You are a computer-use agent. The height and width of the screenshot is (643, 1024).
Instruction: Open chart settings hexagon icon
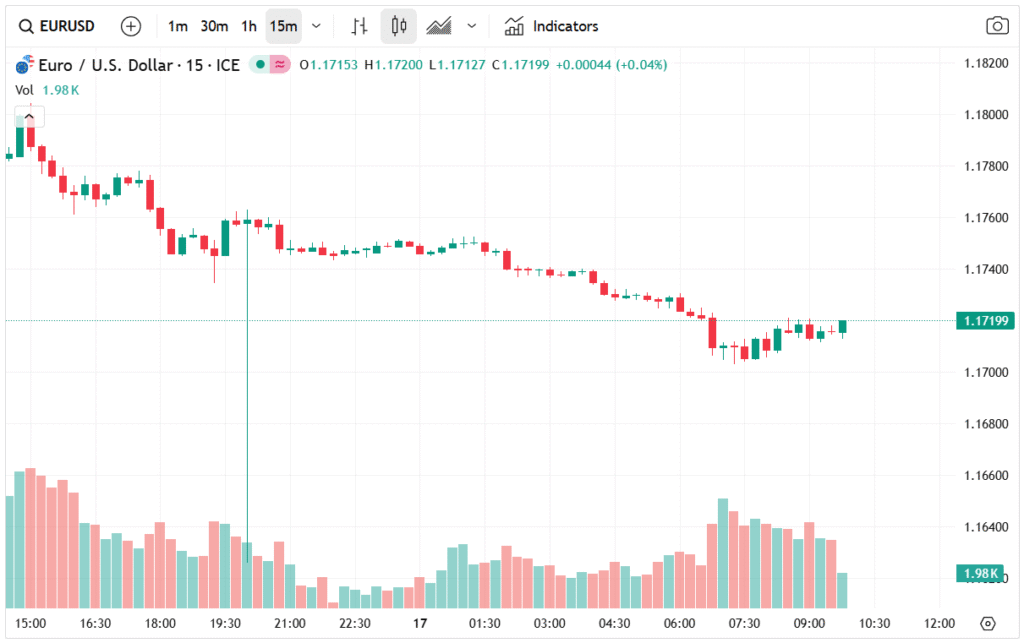point(988,623)
